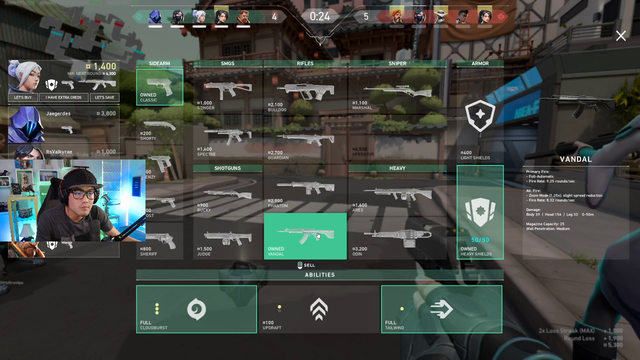Click the Abilities section header
The width and height of the screenshot is (640, 360).
click(x=320, y=275)
